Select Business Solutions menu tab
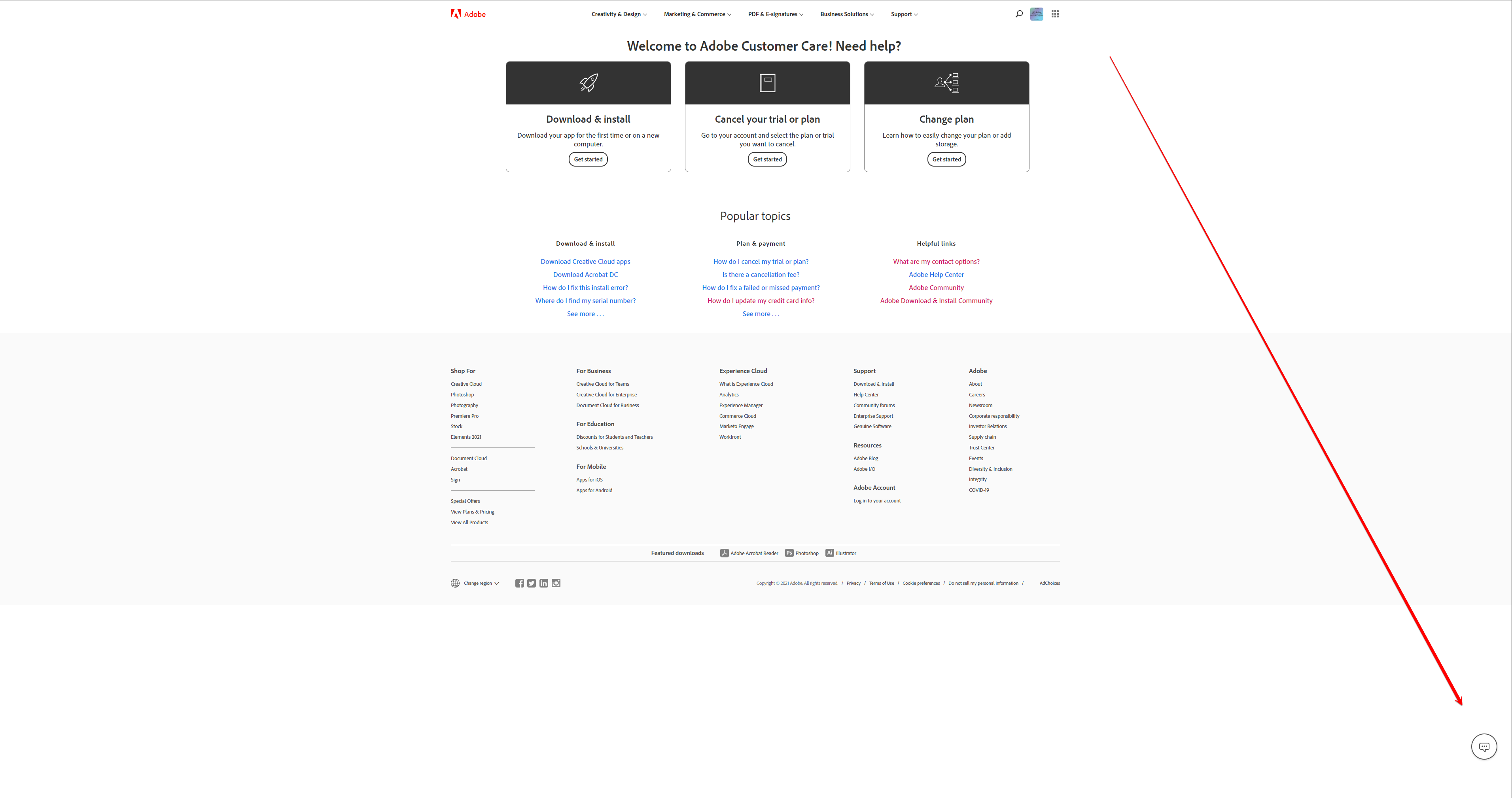 pos(846,14)
